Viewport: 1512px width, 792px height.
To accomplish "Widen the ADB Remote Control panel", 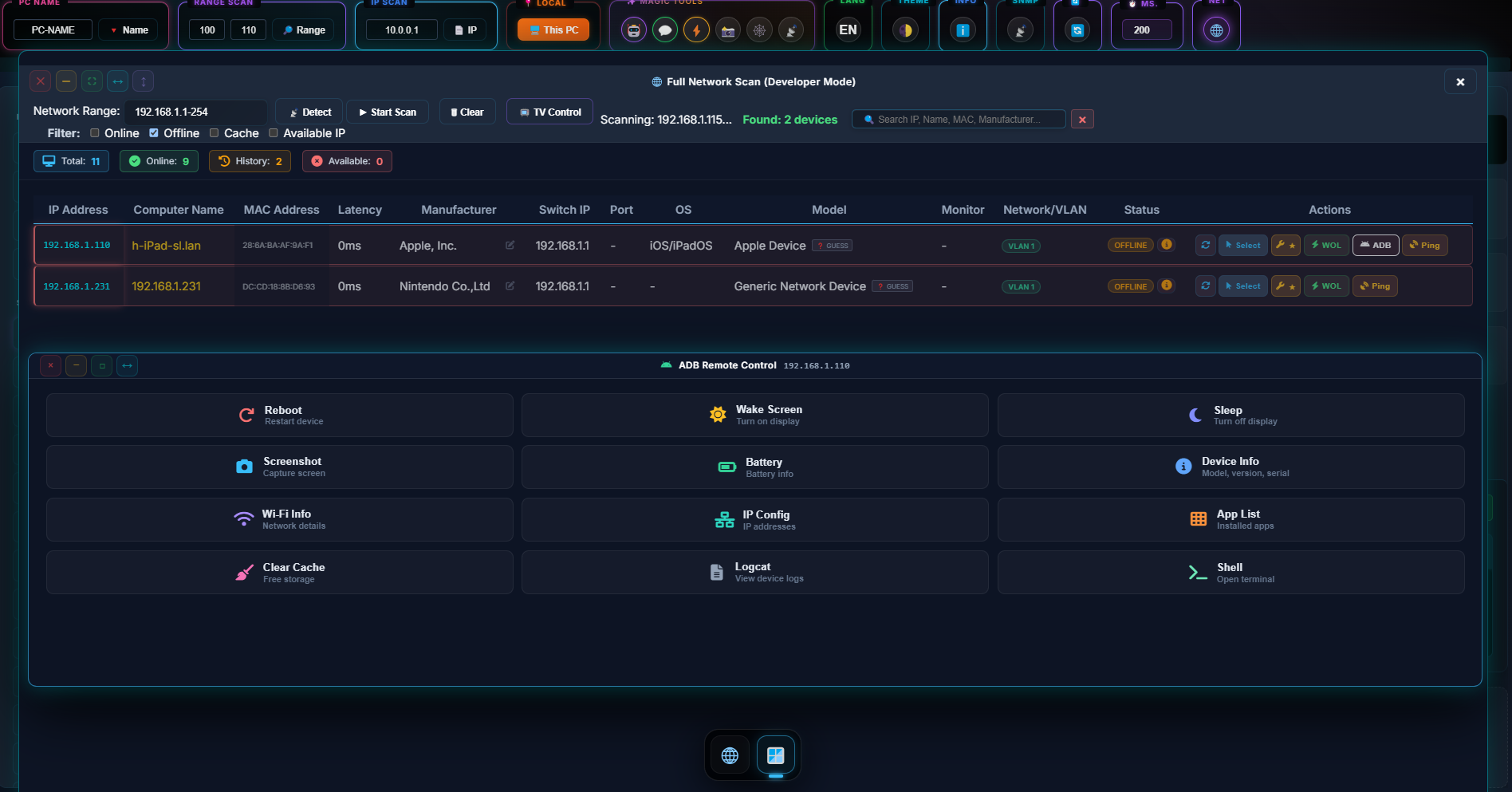I will (x=127, y=366).
